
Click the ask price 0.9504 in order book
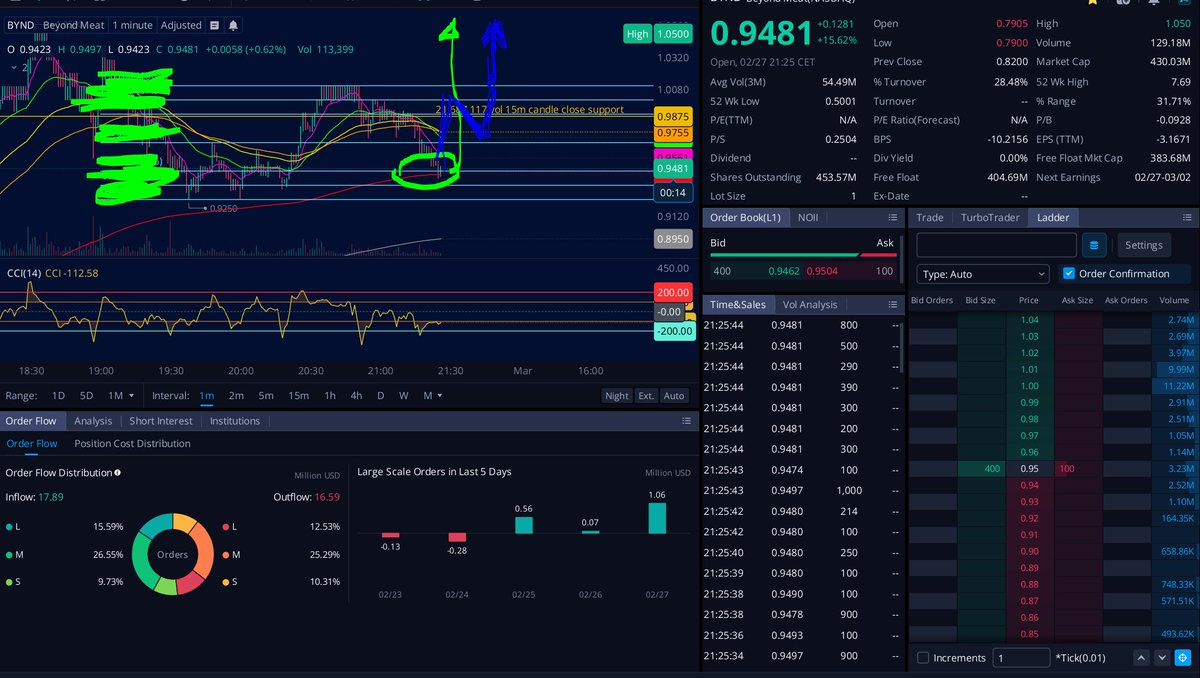pyautogui.click(x=822, y=270)
